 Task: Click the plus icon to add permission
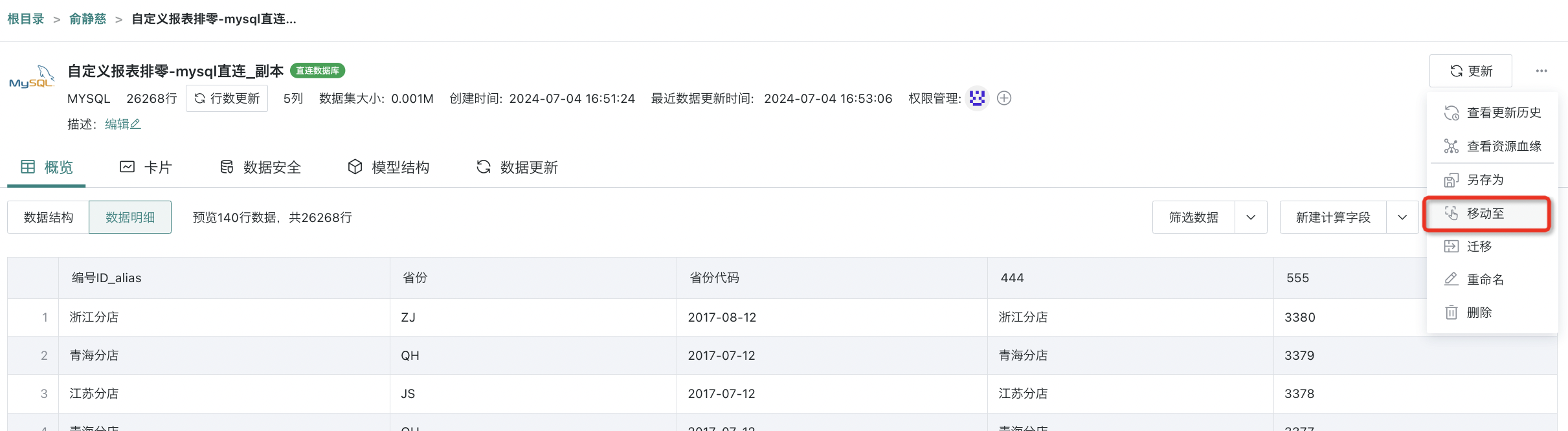tap(1004, 98)
